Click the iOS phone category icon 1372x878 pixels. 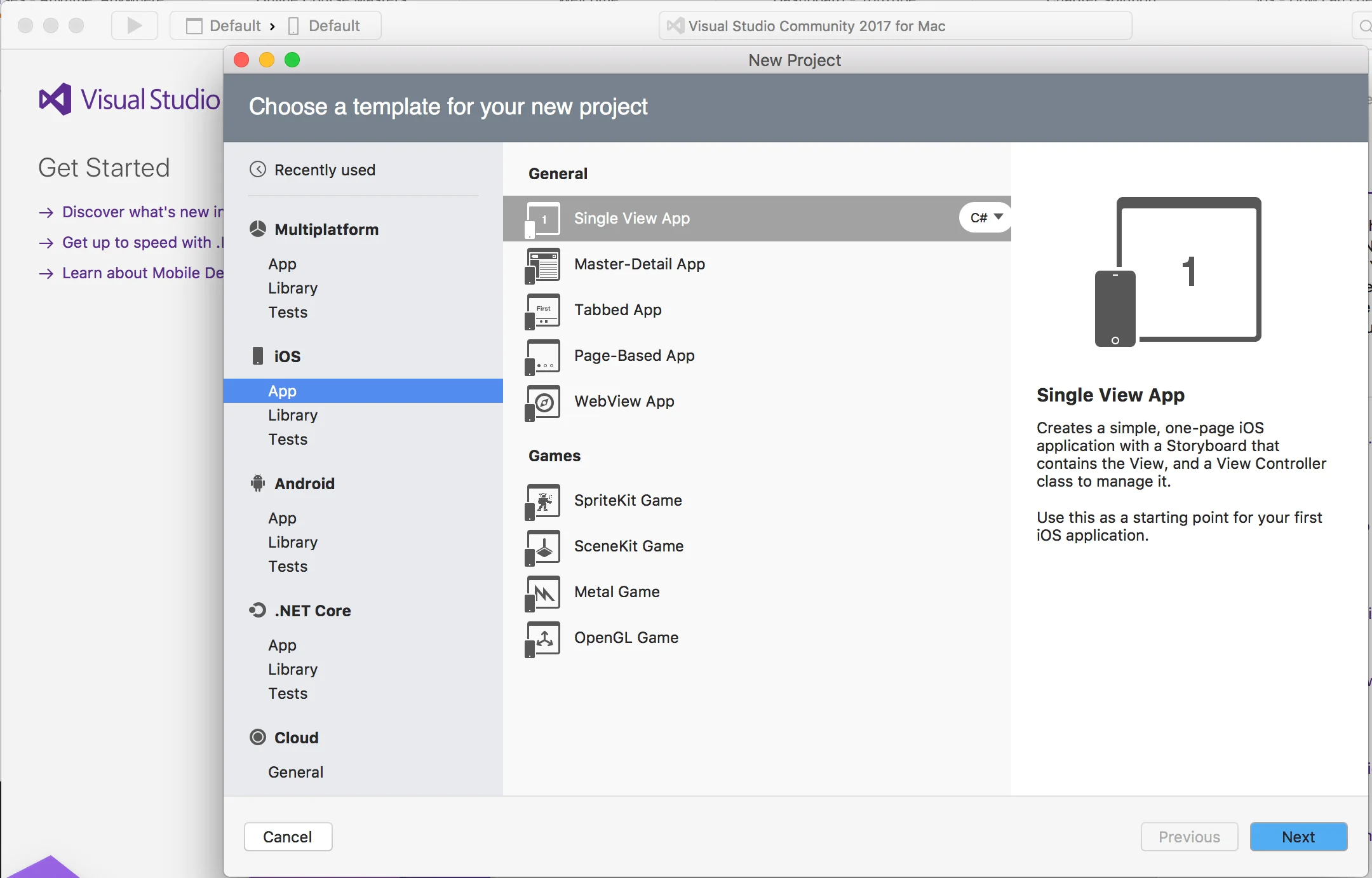(x=258, y=356)
